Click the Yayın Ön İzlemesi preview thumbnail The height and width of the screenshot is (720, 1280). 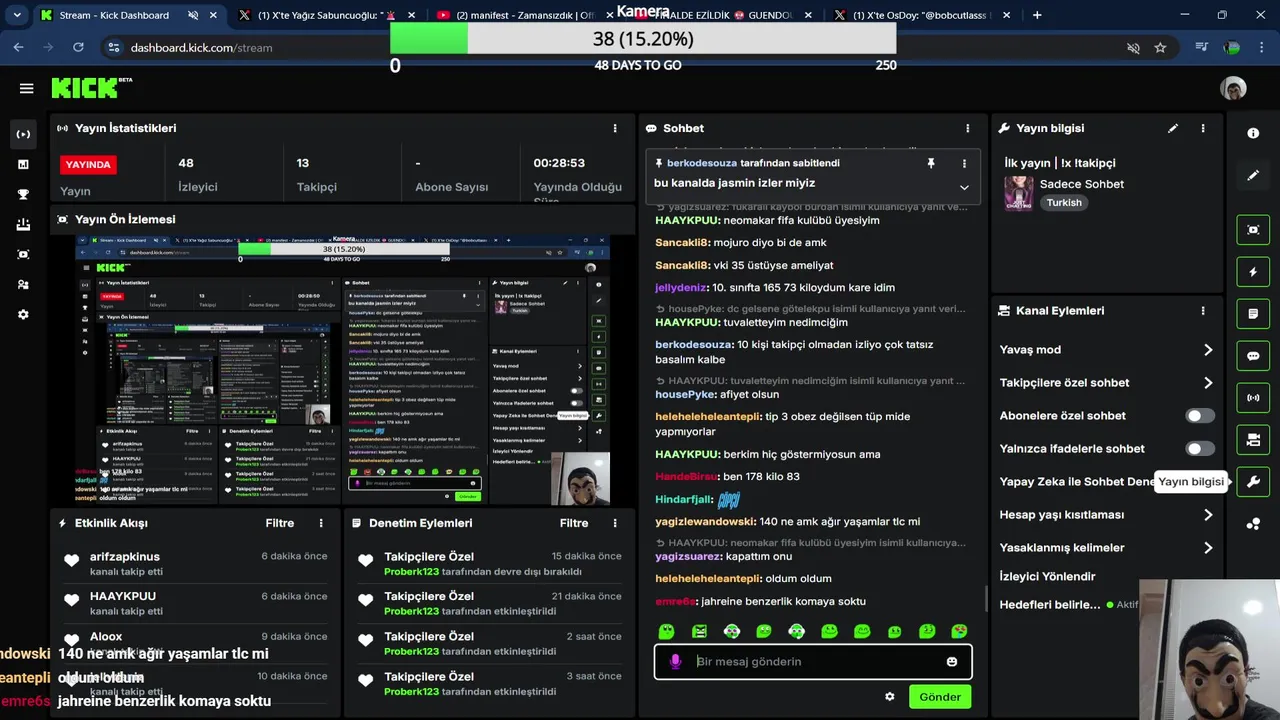(x=343, y=371)
